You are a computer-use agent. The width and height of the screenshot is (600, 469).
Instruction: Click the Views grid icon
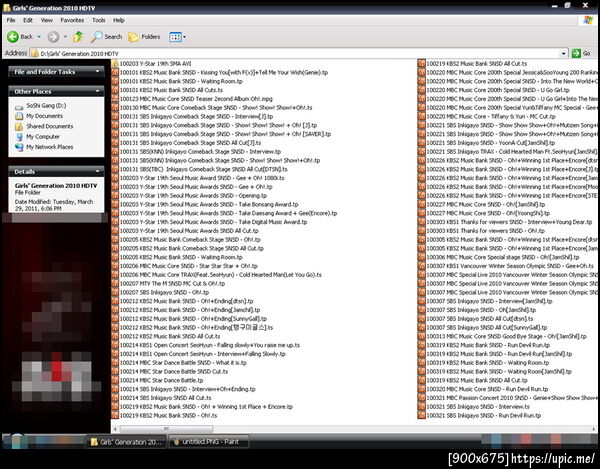(175, 37)
